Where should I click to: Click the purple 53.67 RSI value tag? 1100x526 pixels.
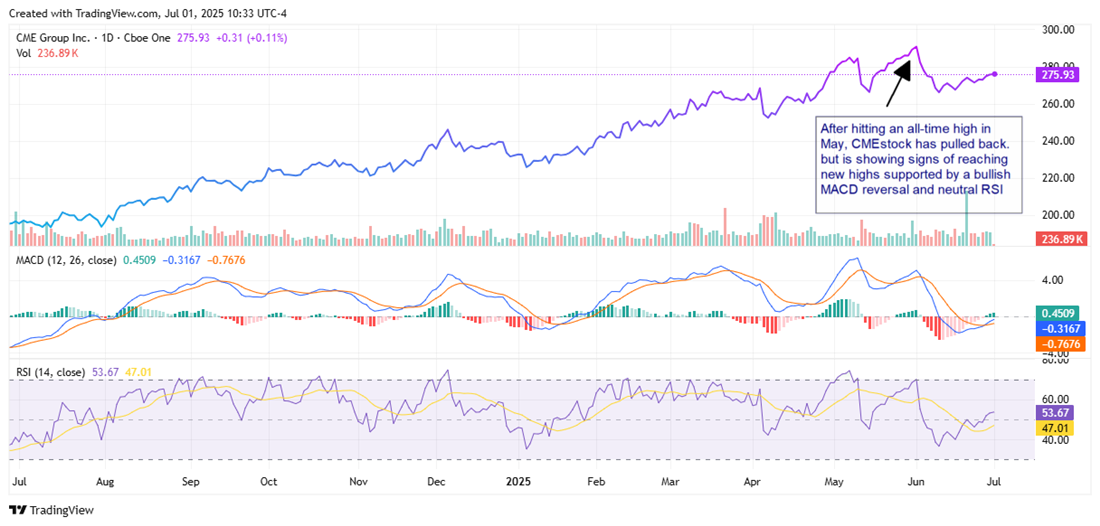[x=1050, y=412]
